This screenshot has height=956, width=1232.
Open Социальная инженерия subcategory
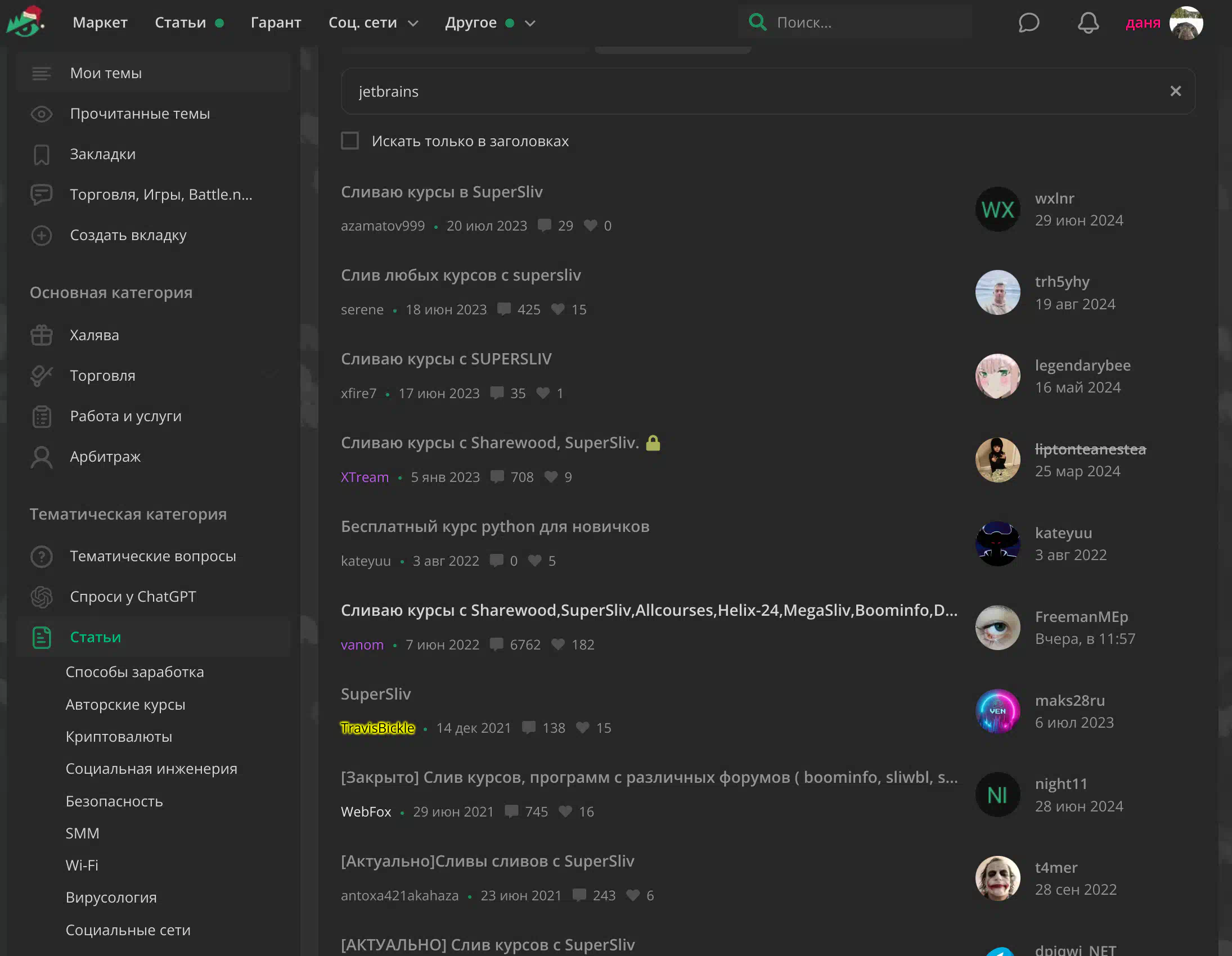coord(151,769)
